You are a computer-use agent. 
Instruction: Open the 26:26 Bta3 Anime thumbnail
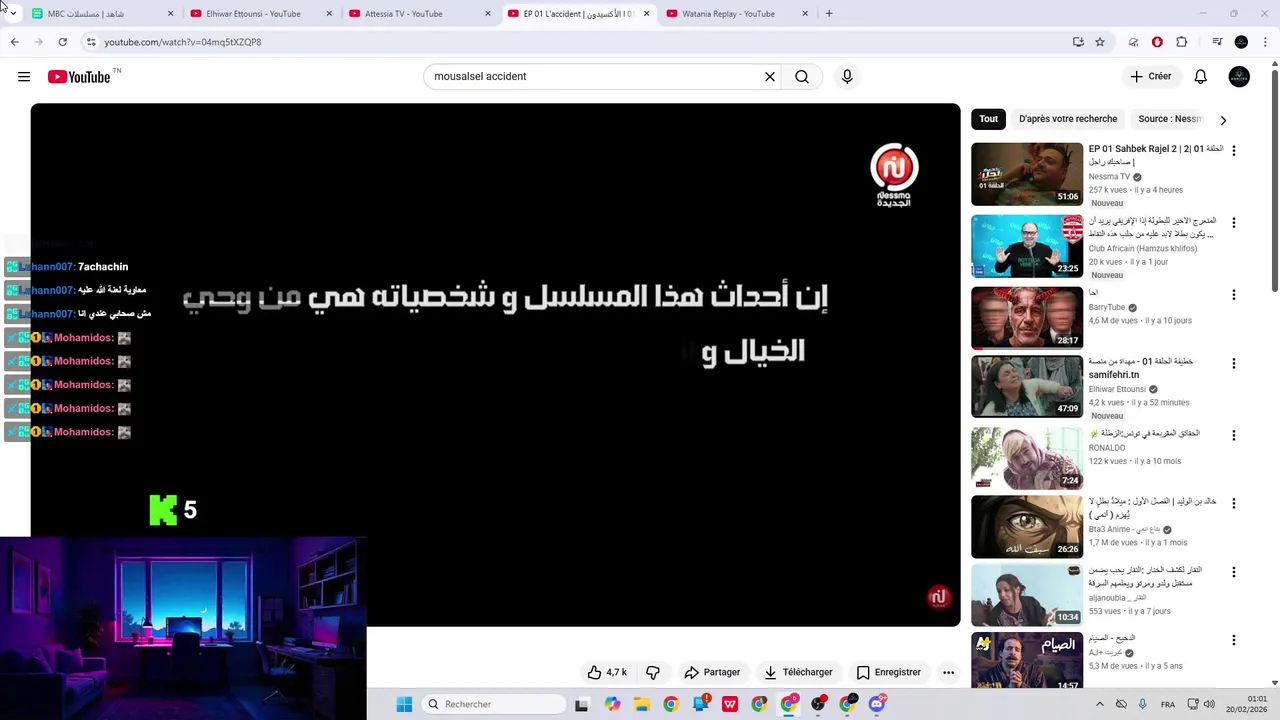1027,526
